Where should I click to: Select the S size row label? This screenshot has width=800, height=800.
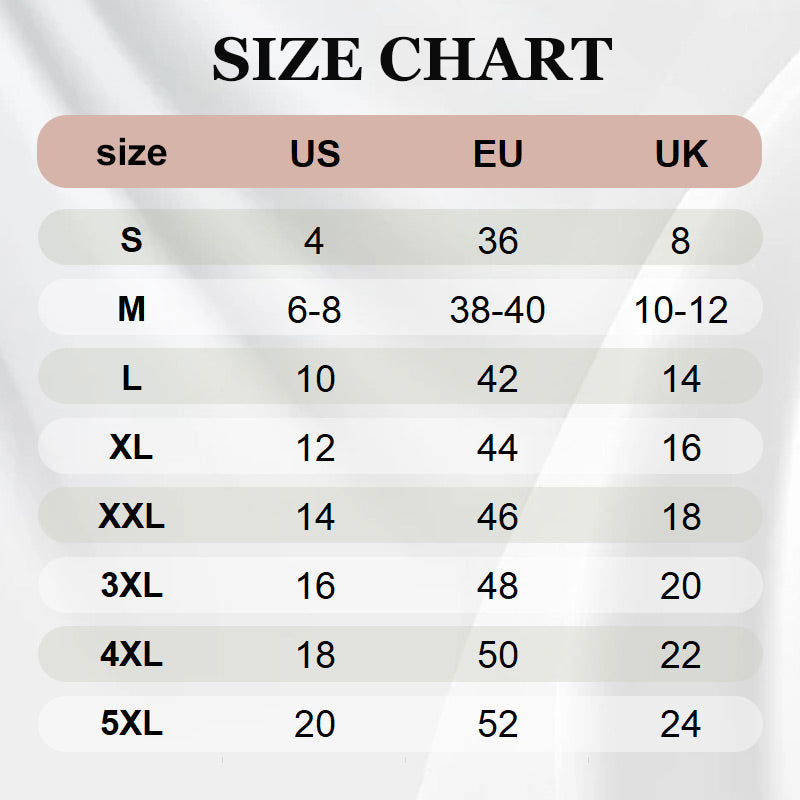pos(131,240)
